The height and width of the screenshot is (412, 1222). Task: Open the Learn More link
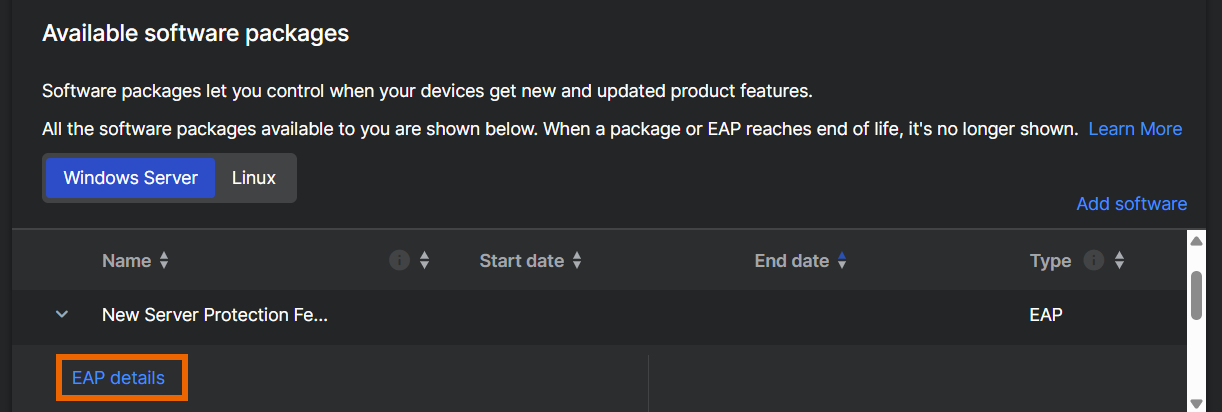tap(1135, 129)
